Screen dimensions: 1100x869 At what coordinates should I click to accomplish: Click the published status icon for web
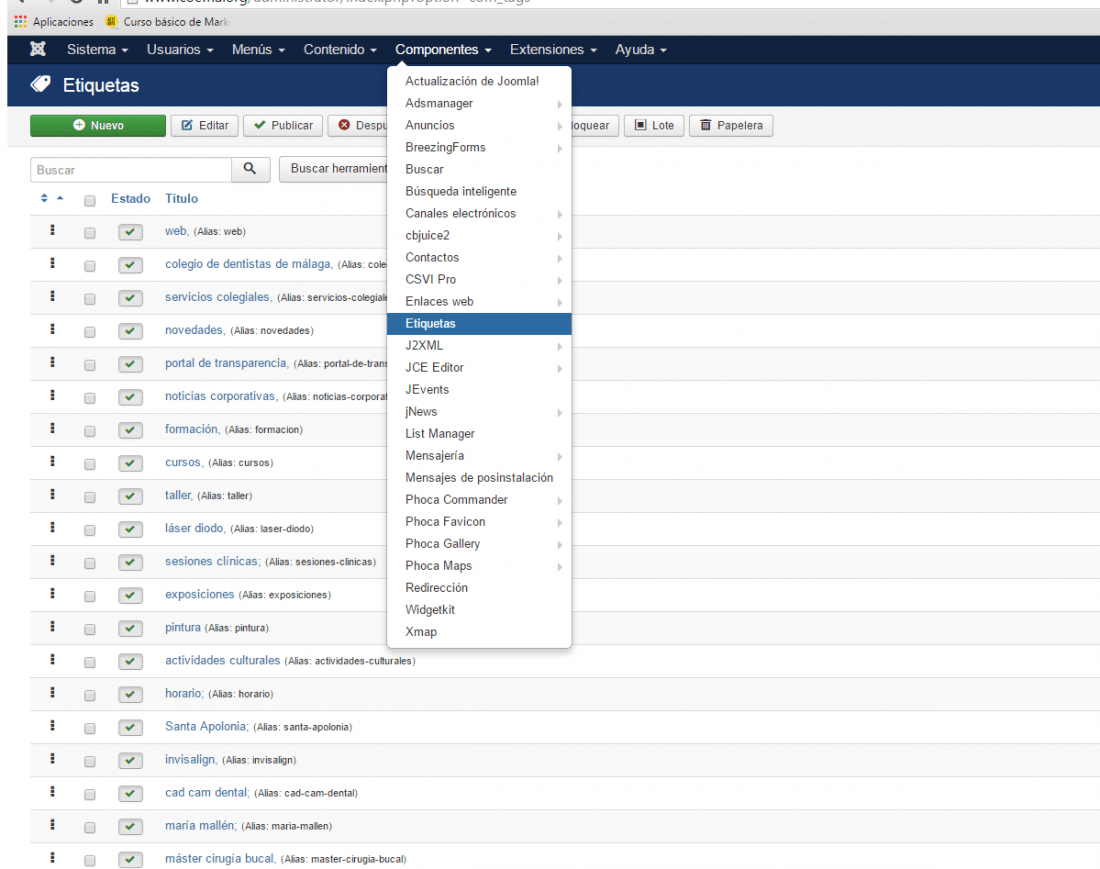(130, 232)
